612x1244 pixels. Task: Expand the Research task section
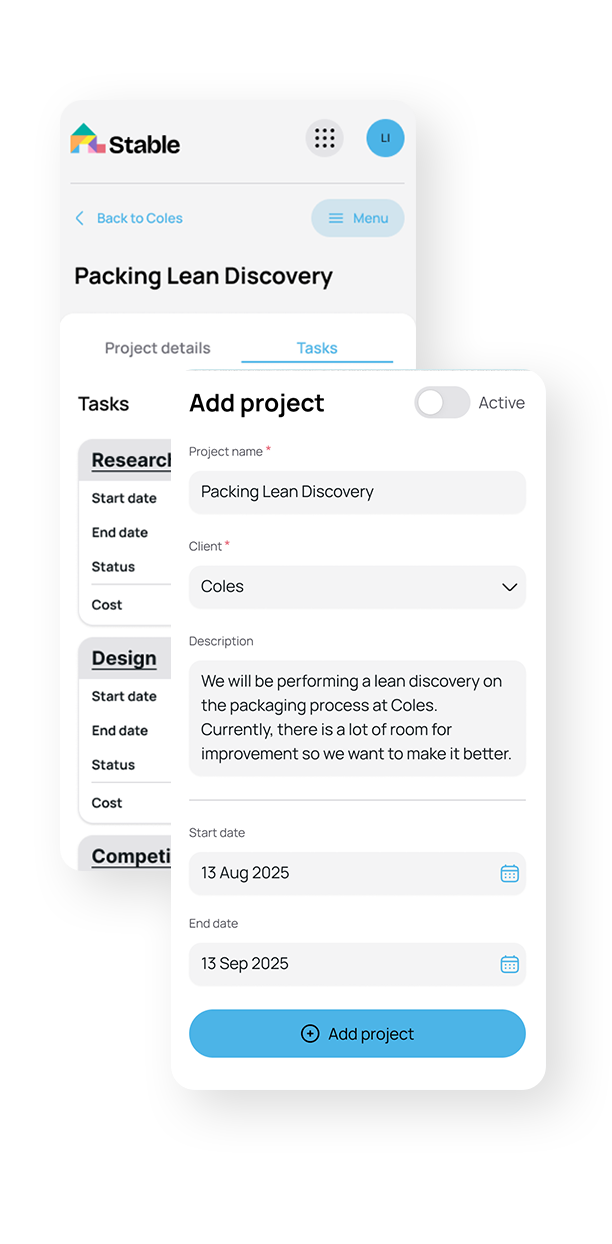[131, 459]
